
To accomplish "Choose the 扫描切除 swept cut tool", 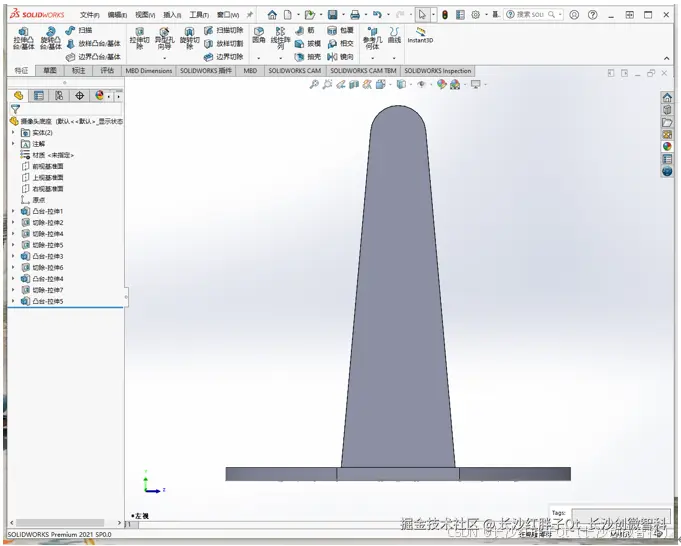I will click(224, 30).
